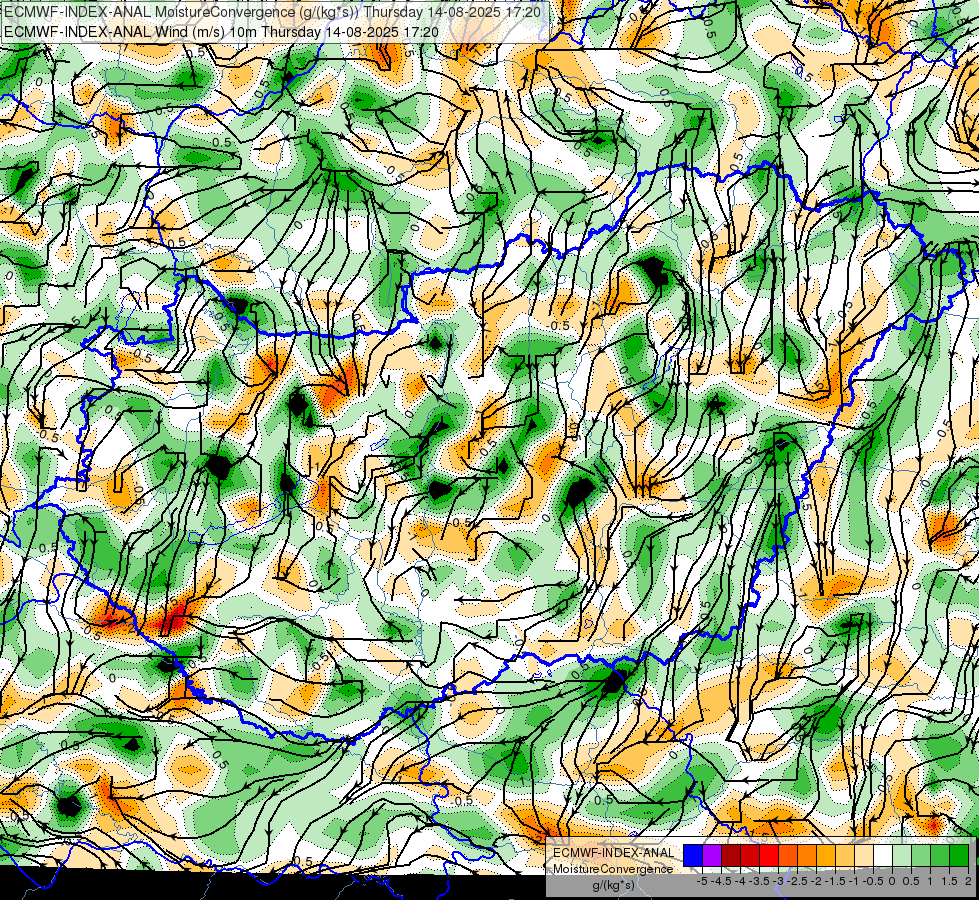
Task: Click the MoistureConvergence header line at top
Action: (273, 12)
